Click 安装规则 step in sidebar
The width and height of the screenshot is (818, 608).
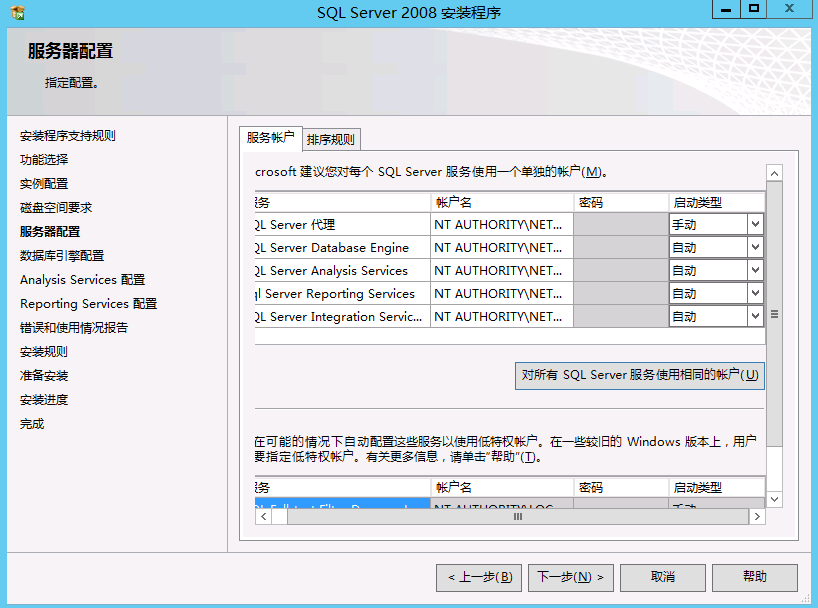pyautogui.click(x=44, y=352)
